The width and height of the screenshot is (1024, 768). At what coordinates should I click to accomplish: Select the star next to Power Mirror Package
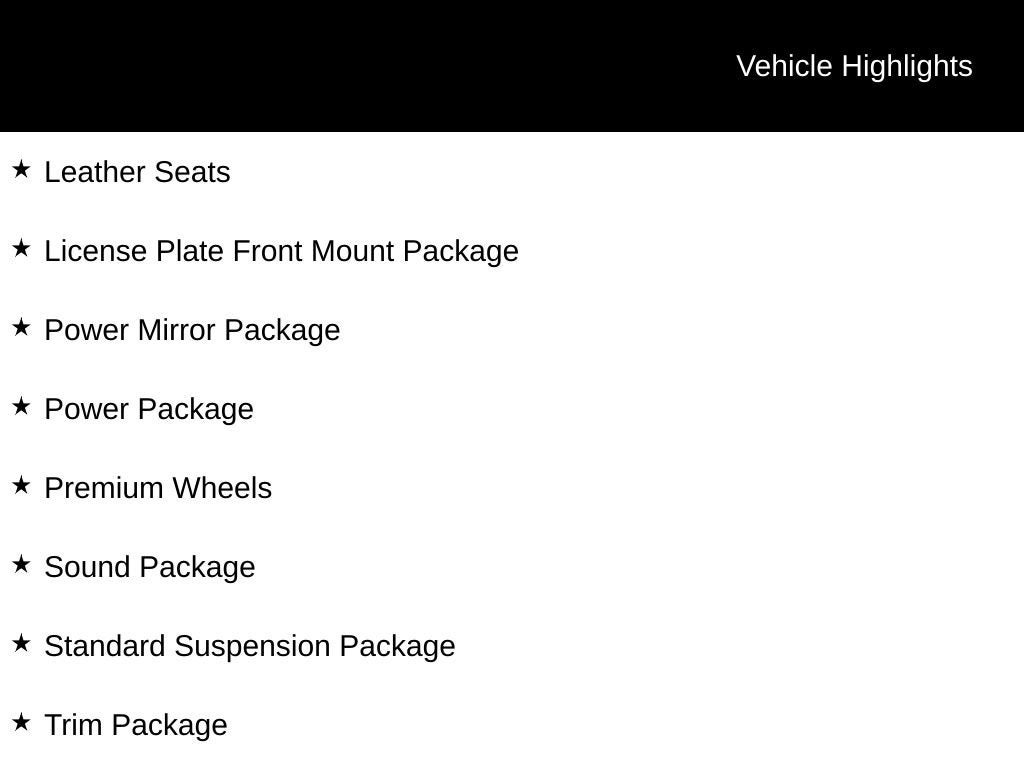[x=21, y=327]
